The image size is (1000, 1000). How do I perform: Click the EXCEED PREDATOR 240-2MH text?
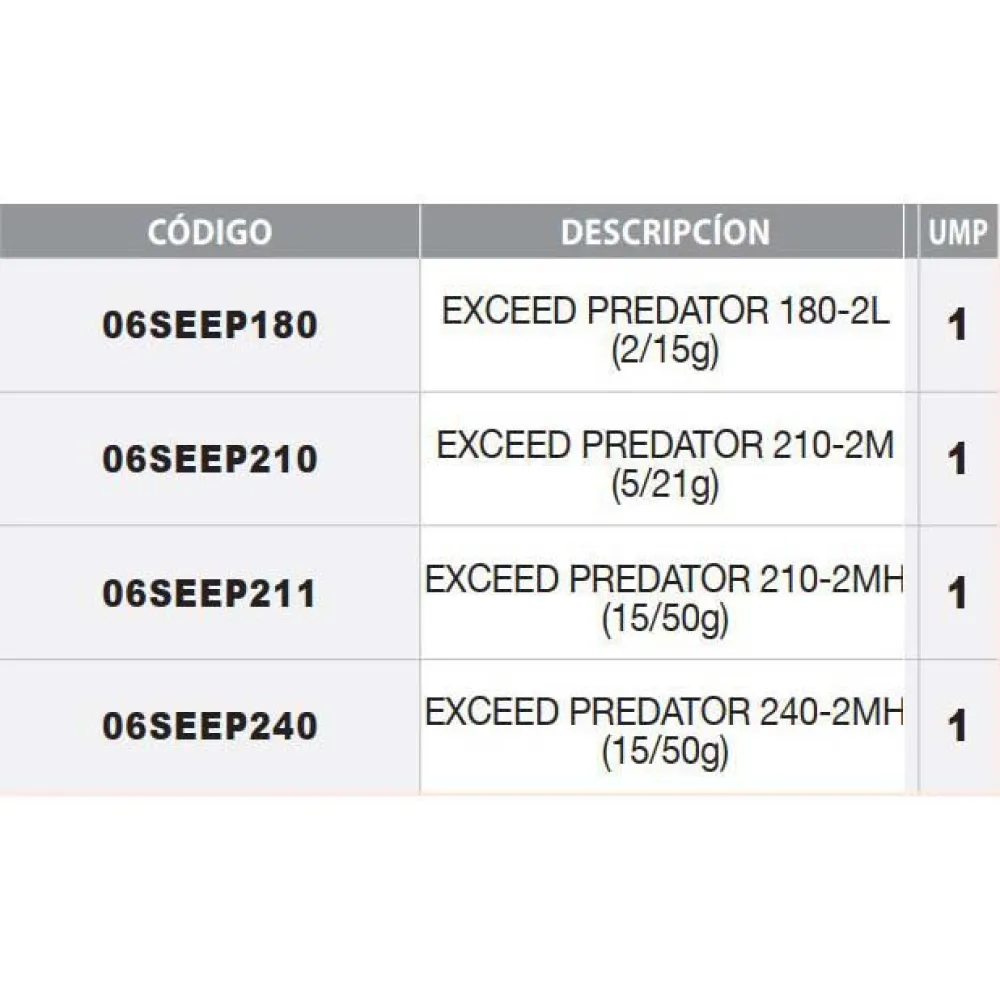(665, 713)
